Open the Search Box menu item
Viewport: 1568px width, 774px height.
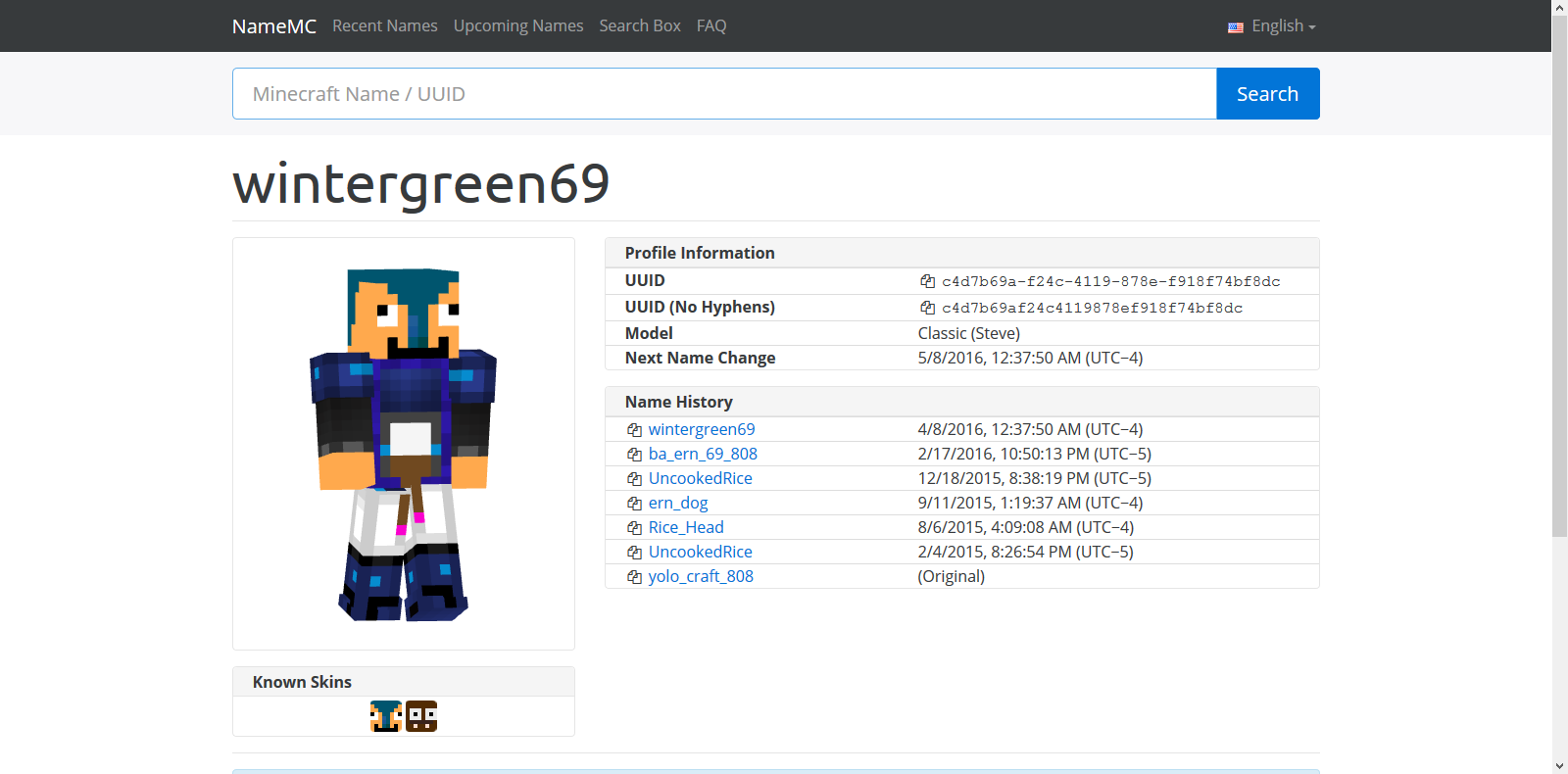coord(639,26)
